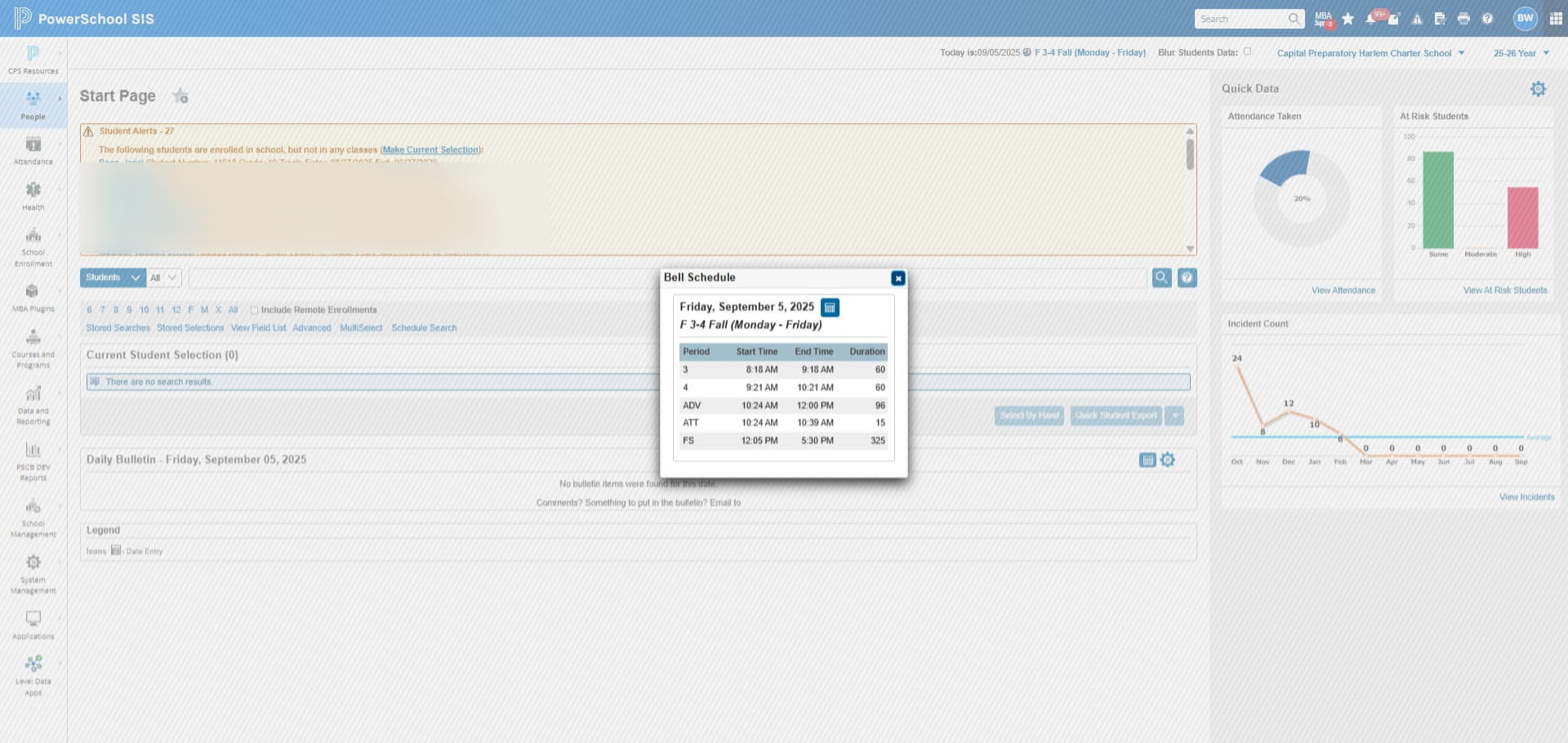Expand Quick Student Export arrow dropdown
Image resolution: width=1568 pixels, height=743 pixels.
pos(1174,416)
